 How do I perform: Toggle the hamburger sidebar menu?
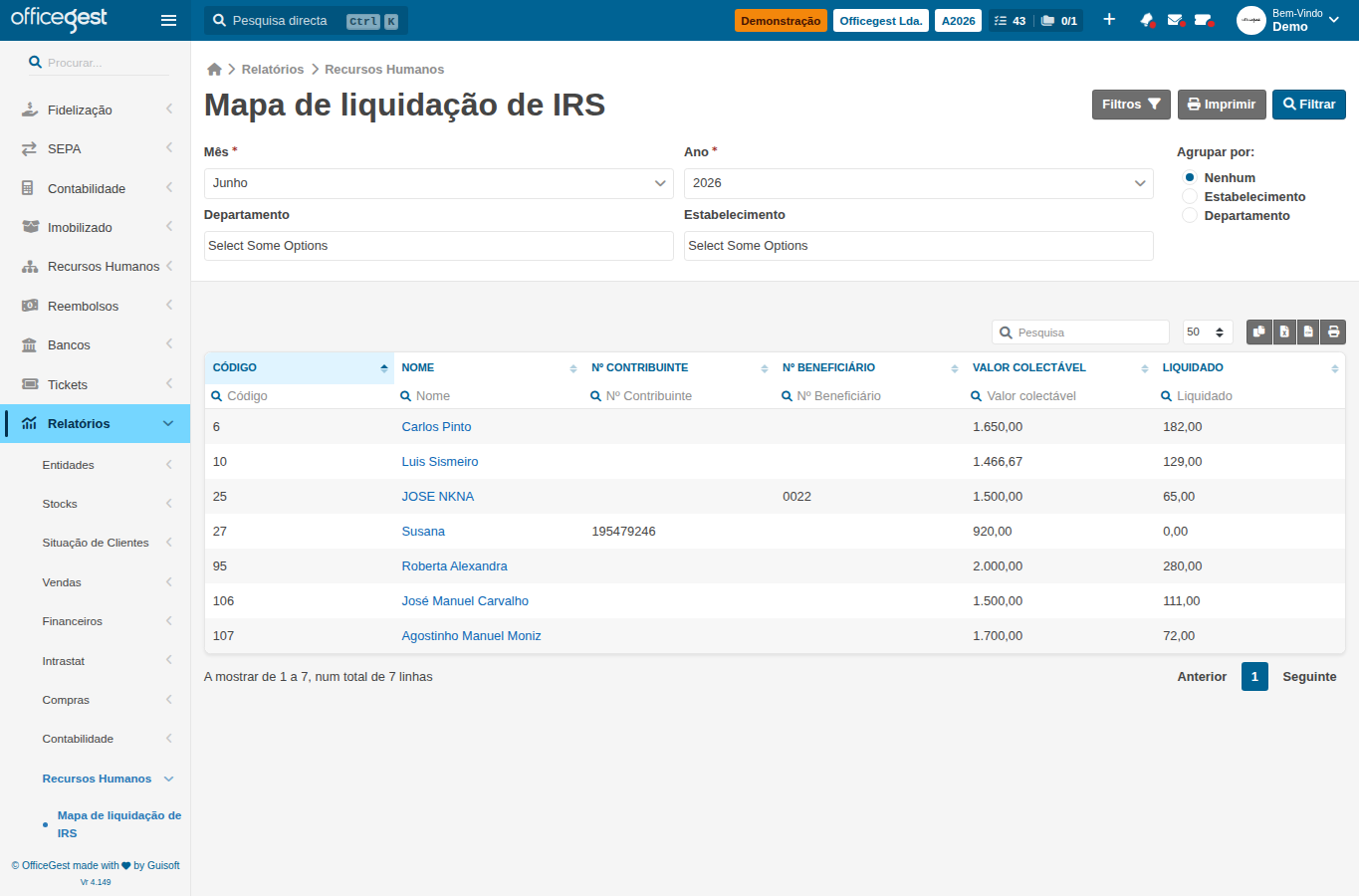click(x=168, y=20)
